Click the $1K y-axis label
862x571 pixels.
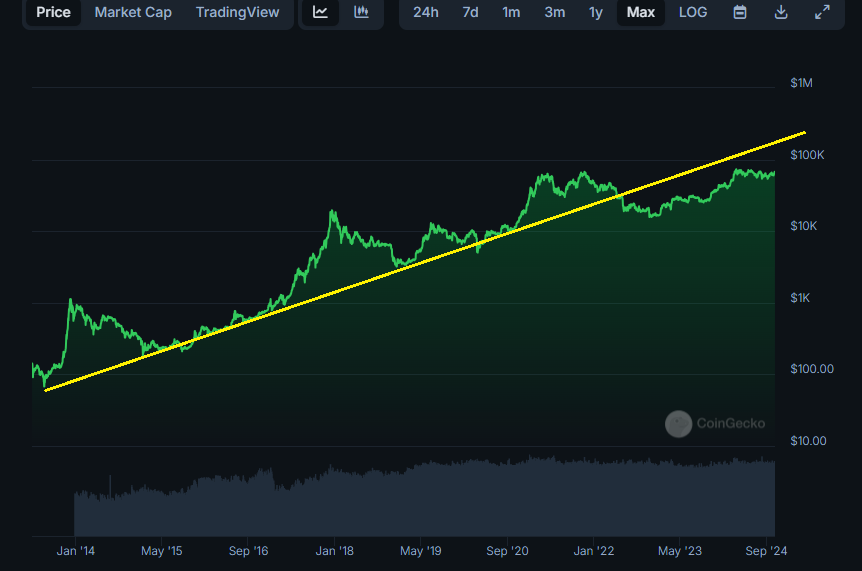pos(800,298)
